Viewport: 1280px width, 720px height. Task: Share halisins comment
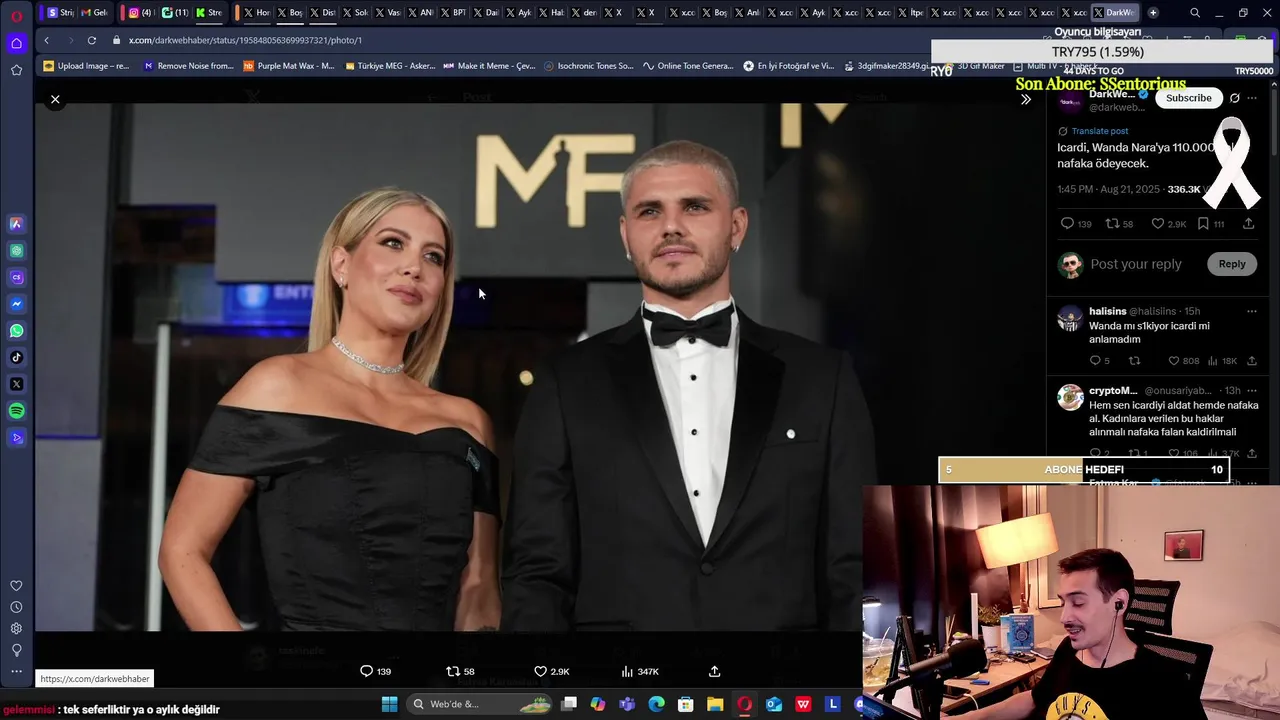click(1251, 361)
